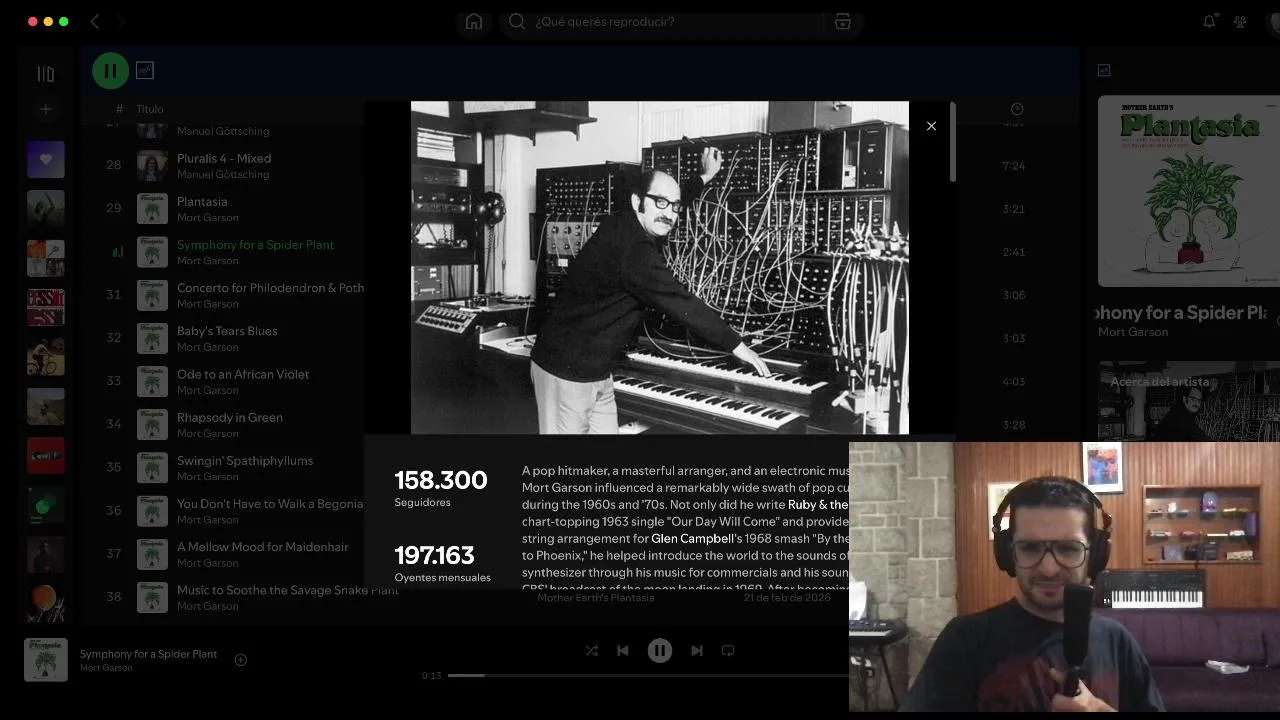The image size is (1280, 720).
Task: Go back with the left chevron
Action: [94, 21]
